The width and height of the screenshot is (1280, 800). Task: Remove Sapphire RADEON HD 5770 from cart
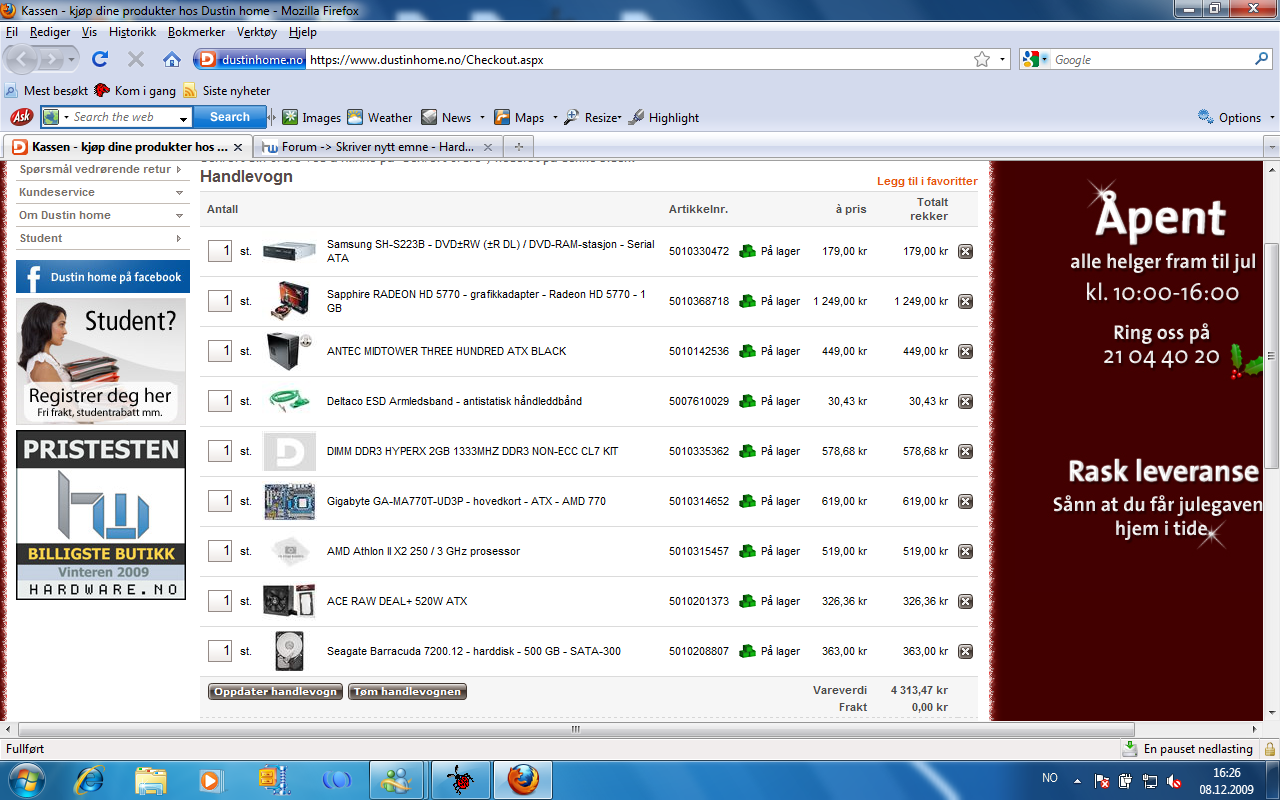pyautogui.click(x=965, y=301)
